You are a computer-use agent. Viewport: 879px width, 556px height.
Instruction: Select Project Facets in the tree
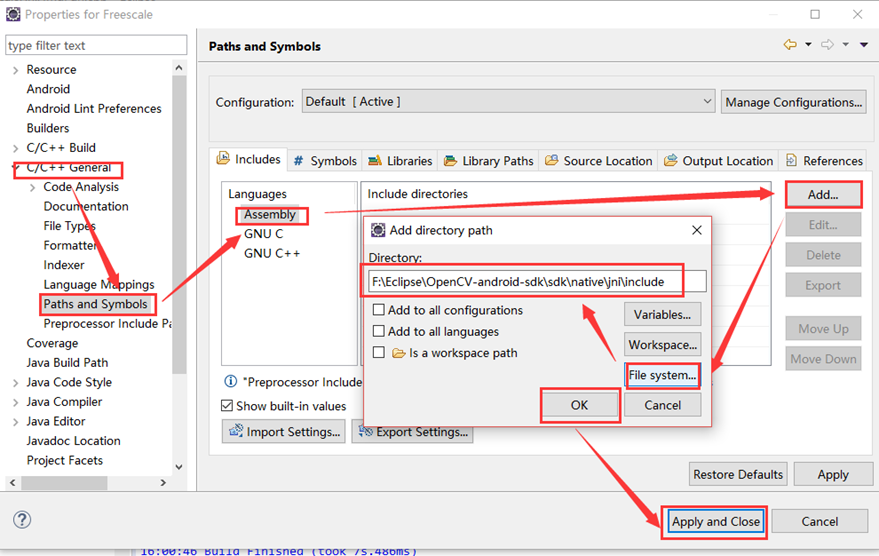65,461
